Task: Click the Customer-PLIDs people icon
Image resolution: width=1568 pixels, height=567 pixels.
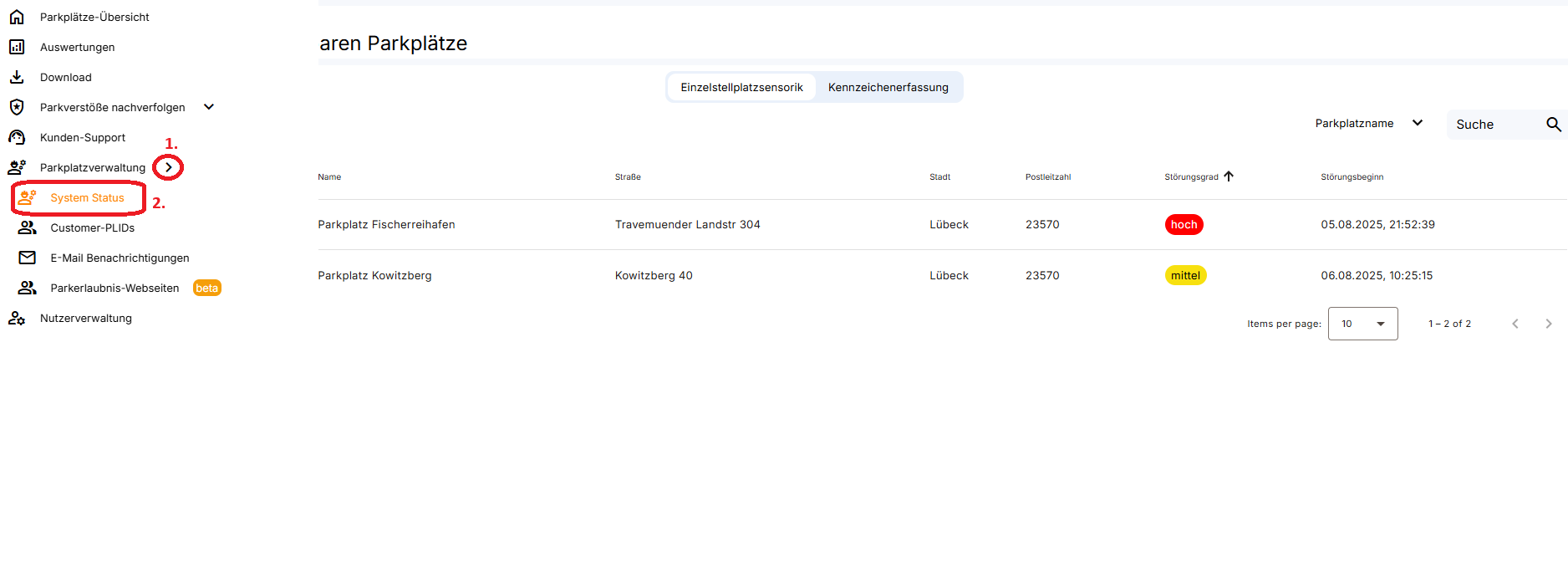Action: (28, 227)
